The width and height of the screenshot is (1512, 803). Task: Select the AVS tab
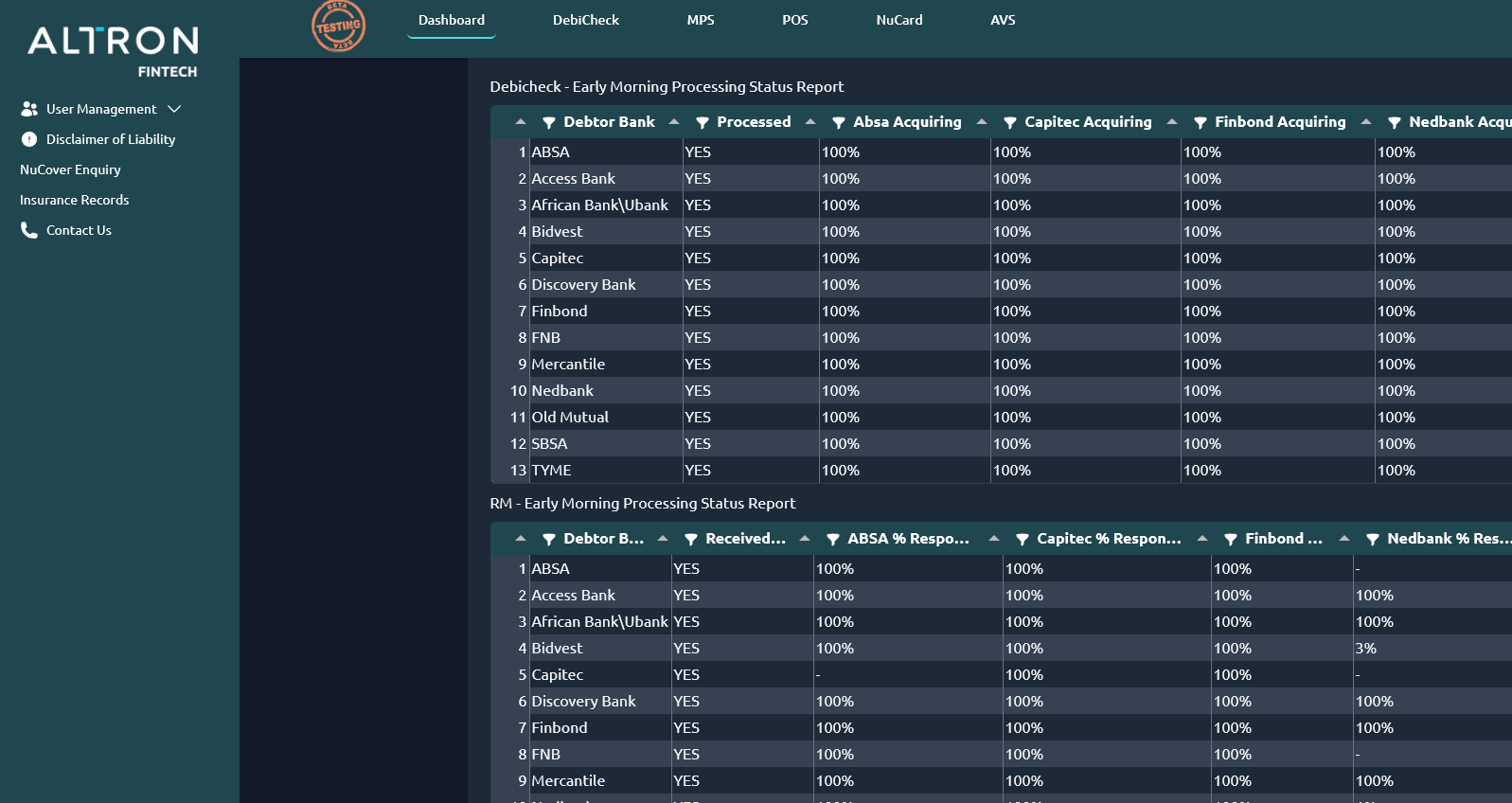tap(1003, 20)
